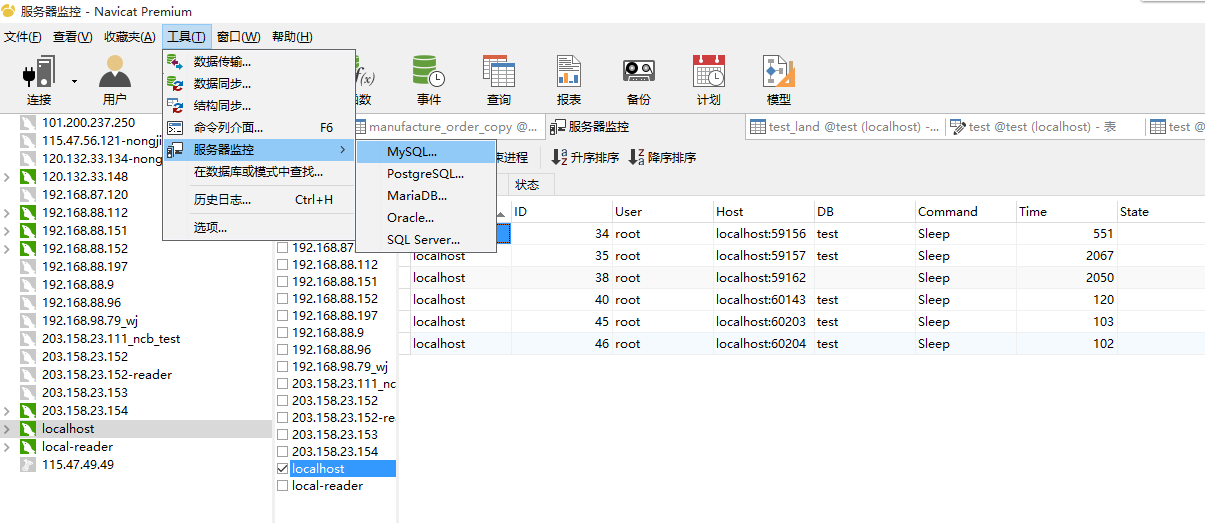Expand the 203.158.23.154 connection tree node
Viewport: 1205px width, 523px height.
click(8, 411)
